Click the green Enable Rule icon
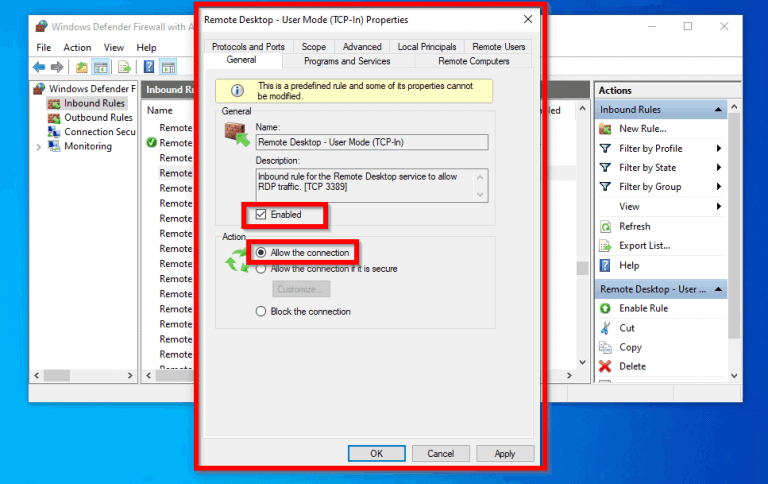 [605, 308]
